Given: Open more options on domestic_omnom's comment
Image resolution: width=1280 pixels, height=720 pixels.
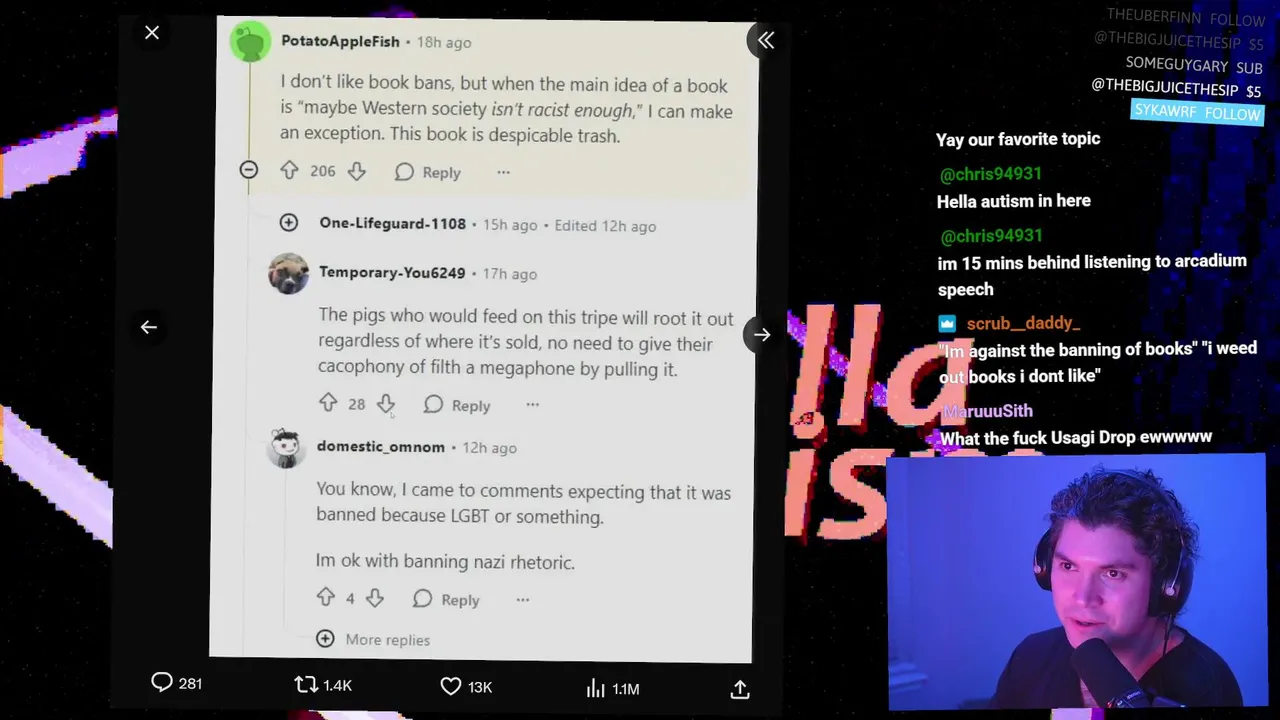Looking at the screenshot, I should tap(522, 599).
